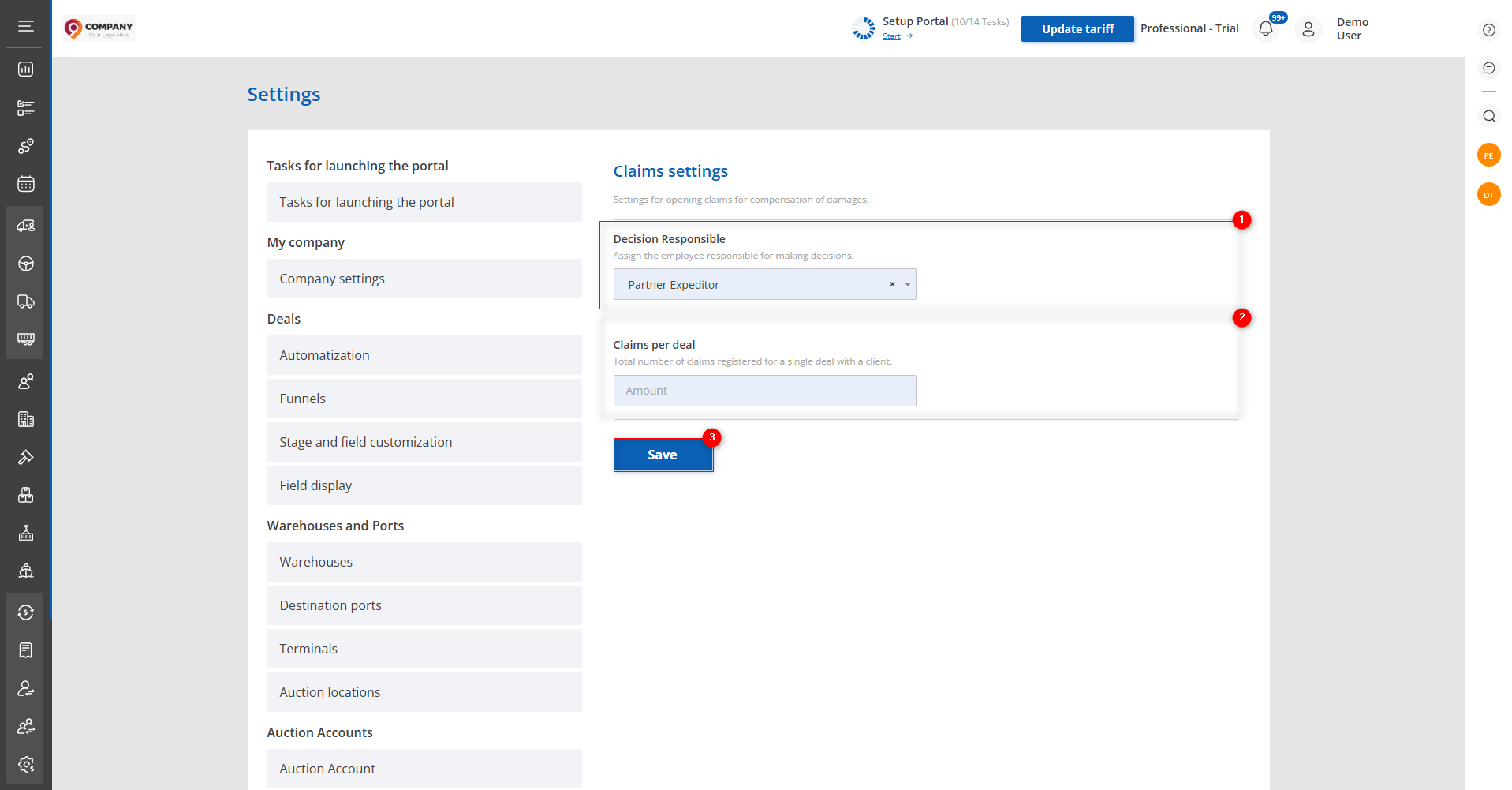Open the calendar icon in sidebar

[26, 185]
